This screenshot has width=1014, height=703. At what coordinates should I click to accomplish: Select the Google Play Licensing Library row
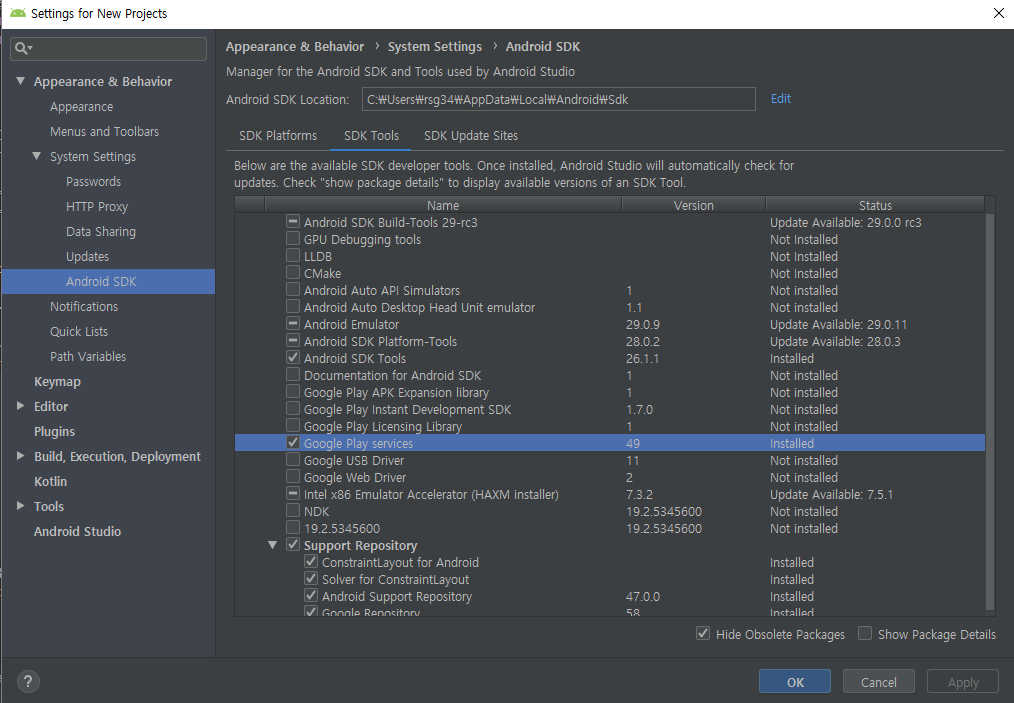(x=610, y=426)
